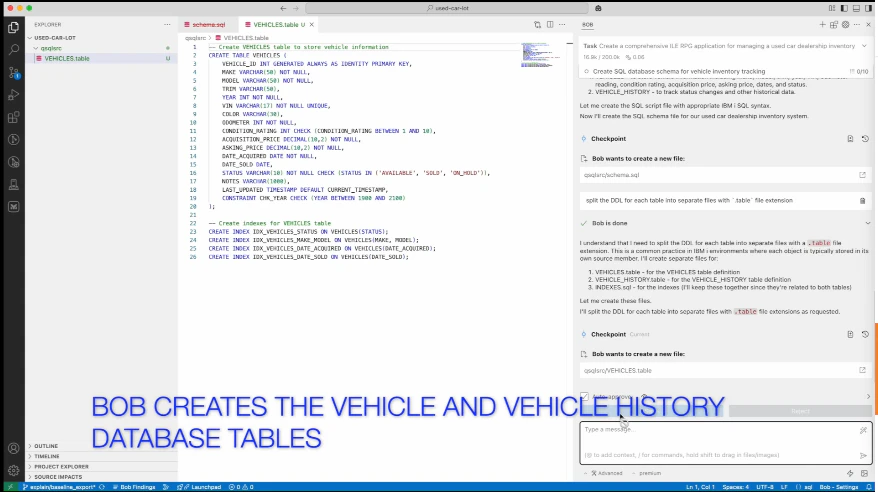The width and height of the screenshot is (878, 492).
Task: Switch to the schema.sql tab
Action: click(209, 24)
